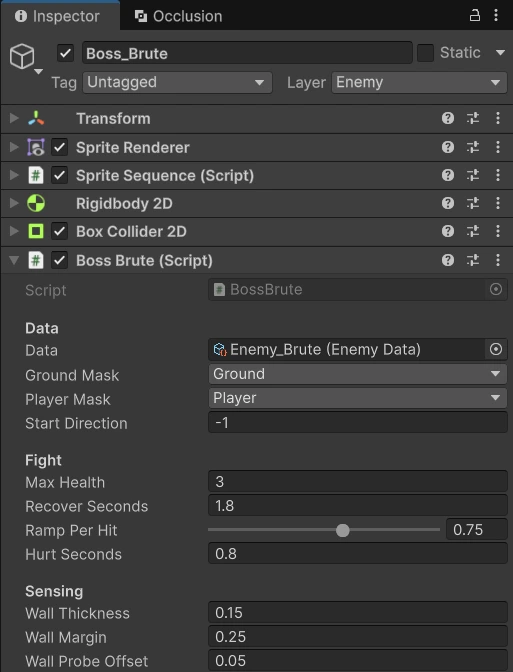This screenshot has width=513, height=672.
Task: Expand the Transform component
Action: 14,118
